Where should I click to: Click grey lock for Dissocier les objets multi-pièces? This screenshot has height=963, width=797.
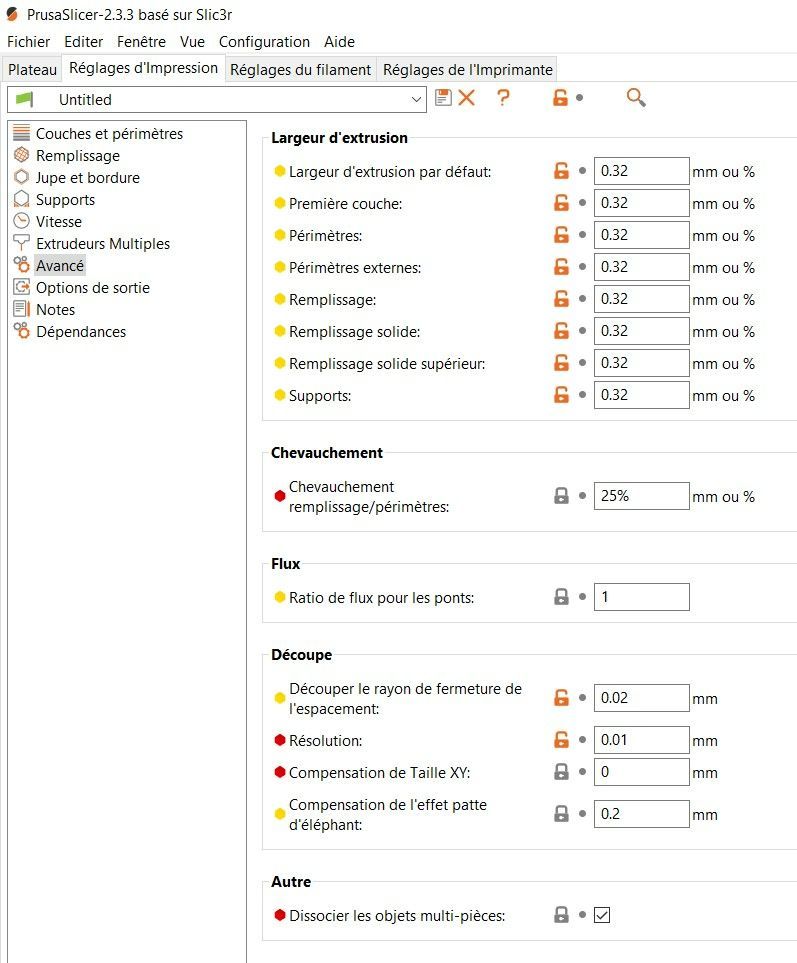pos(561,914)
